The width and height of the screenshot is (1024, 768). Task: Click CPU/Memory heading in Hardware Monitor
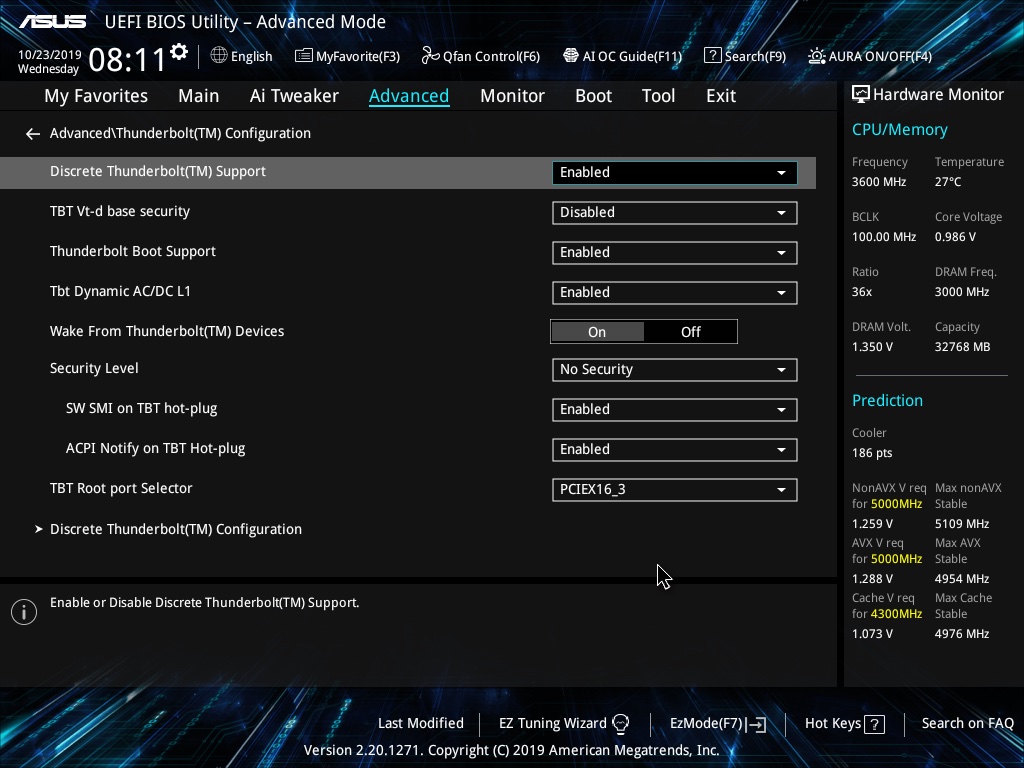899,130
